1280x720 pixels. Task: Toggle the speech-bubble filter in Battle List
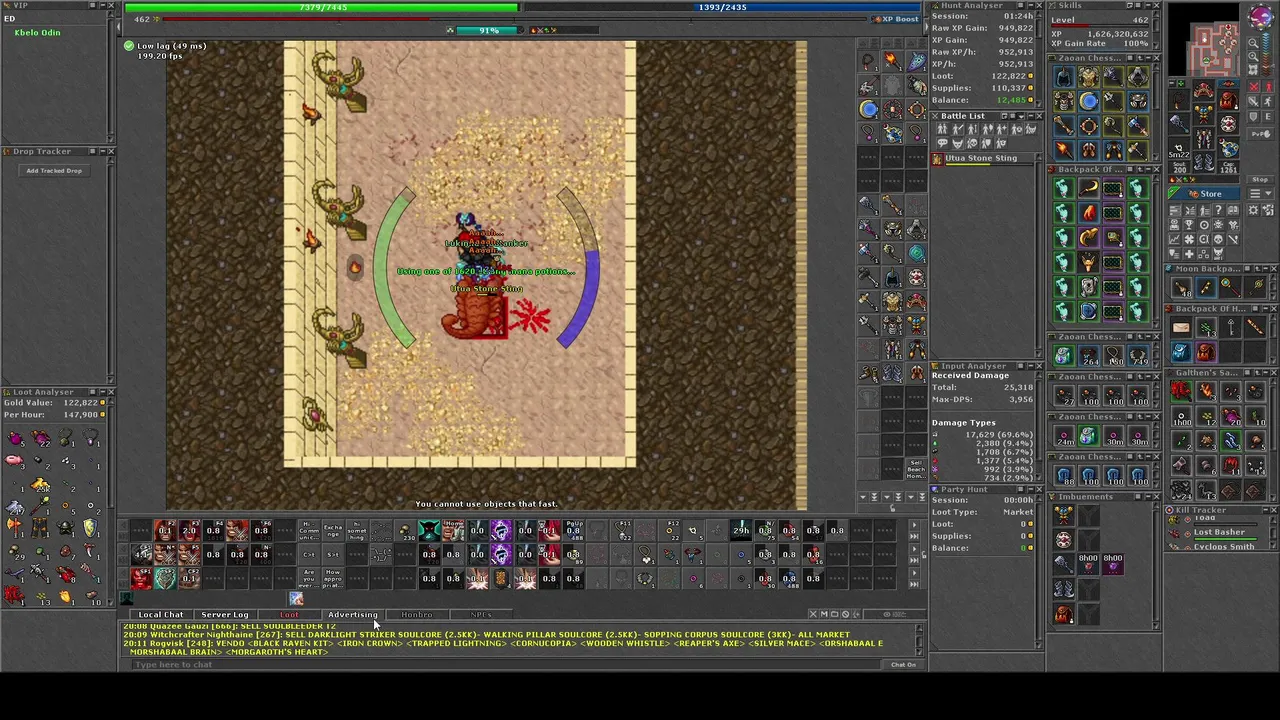(942, 143)
